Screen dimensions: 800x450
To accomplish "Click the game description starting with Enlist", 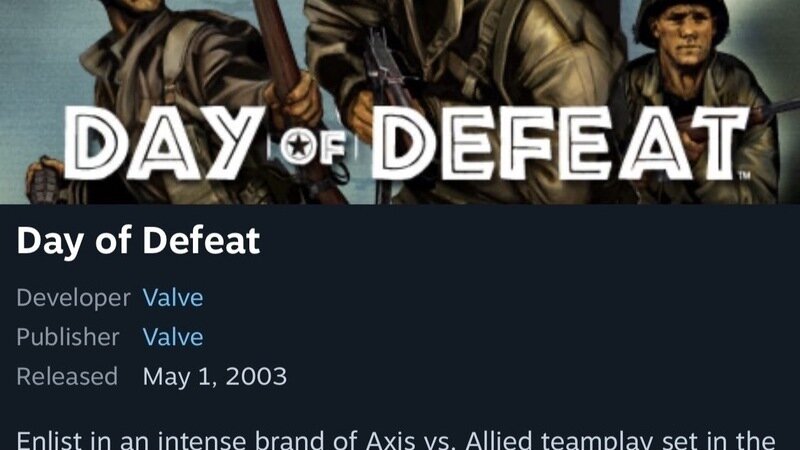I will point(396,440).
